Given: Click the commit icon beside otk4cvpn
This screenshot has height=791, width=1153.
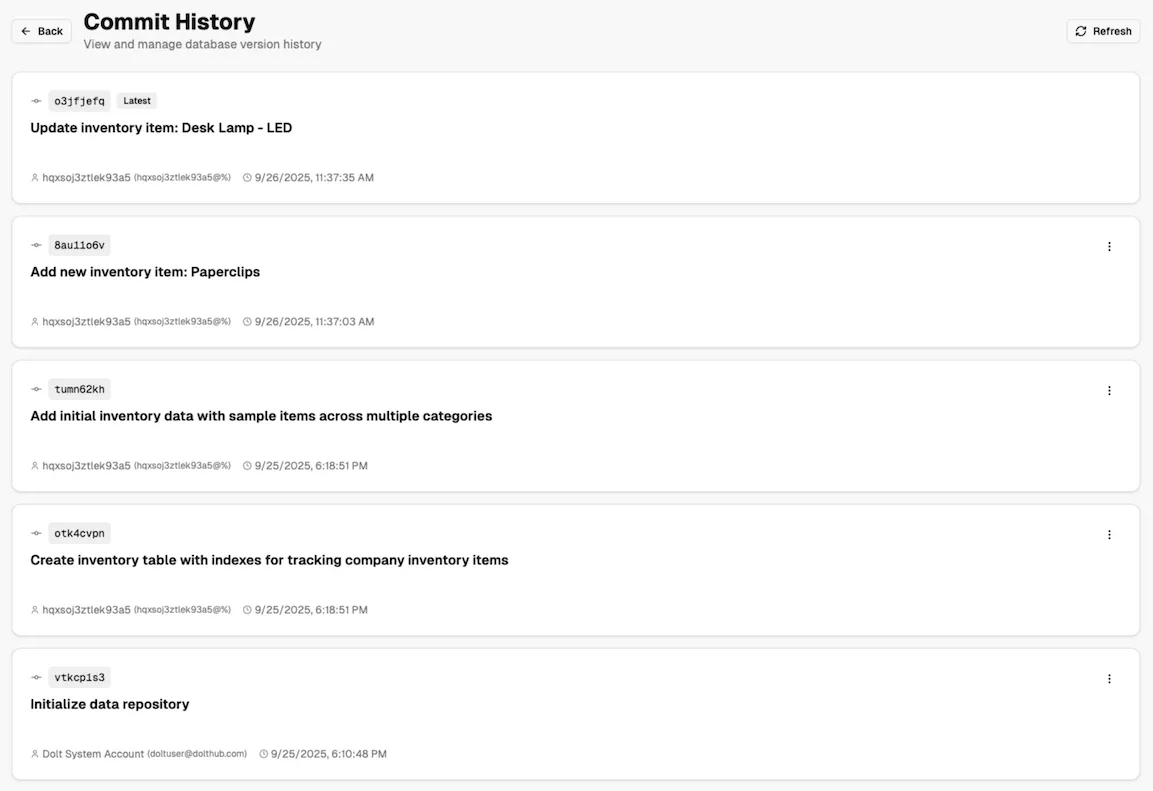Looking at the screenshot, I should (x=36, y=532).
